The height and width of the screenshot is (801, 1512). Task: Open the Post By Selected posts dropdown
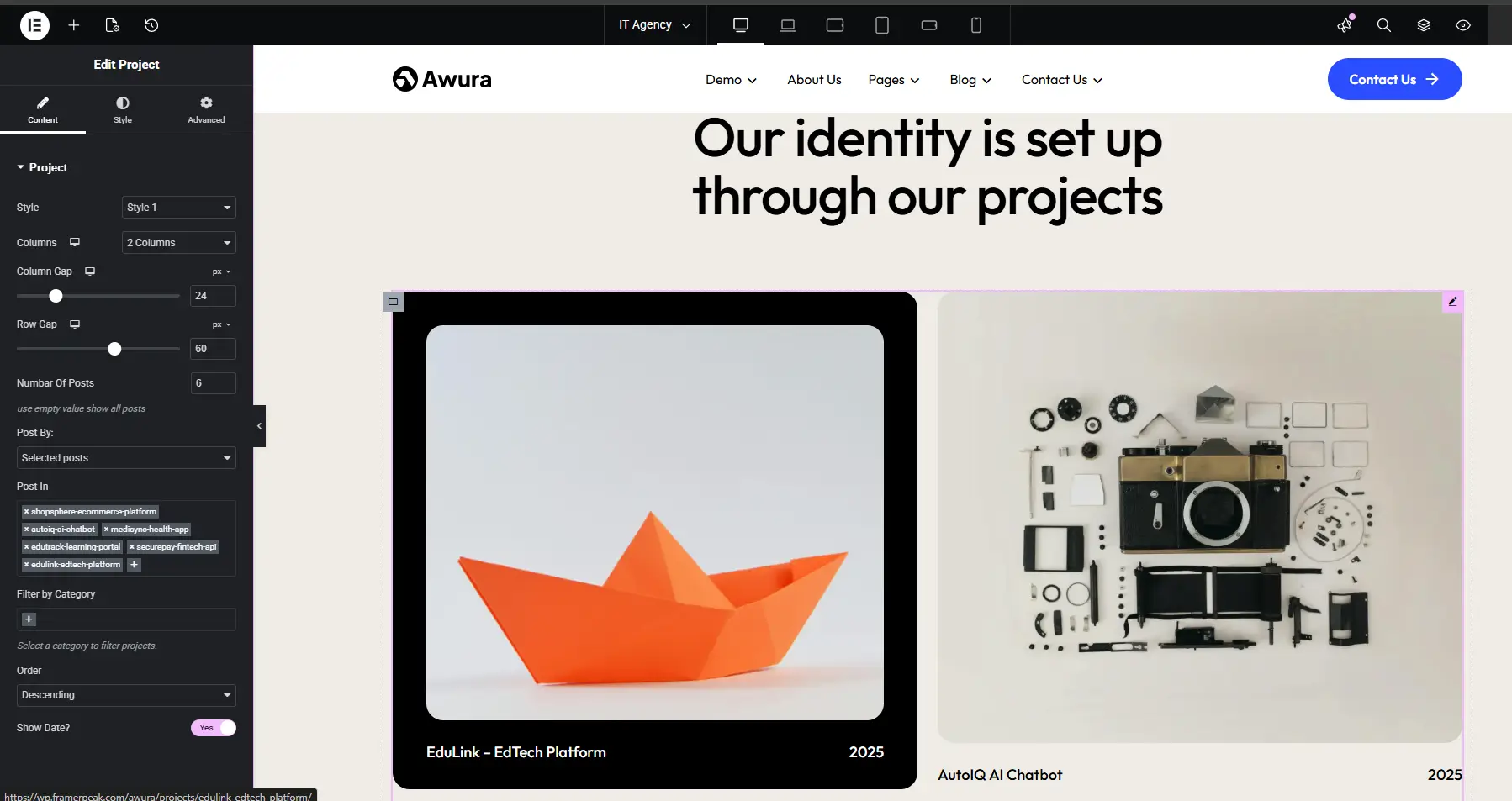[126, 458]
